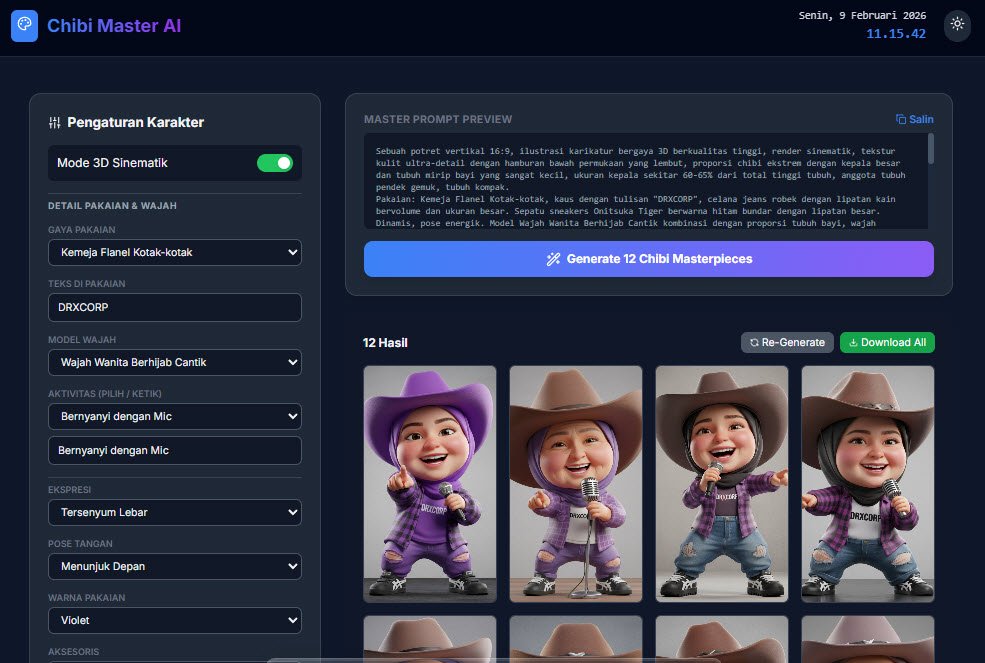Screen dimensions: 985x663
Task: Turn off Mode 3D Sinematik switch
Action: tap(275, 163)
